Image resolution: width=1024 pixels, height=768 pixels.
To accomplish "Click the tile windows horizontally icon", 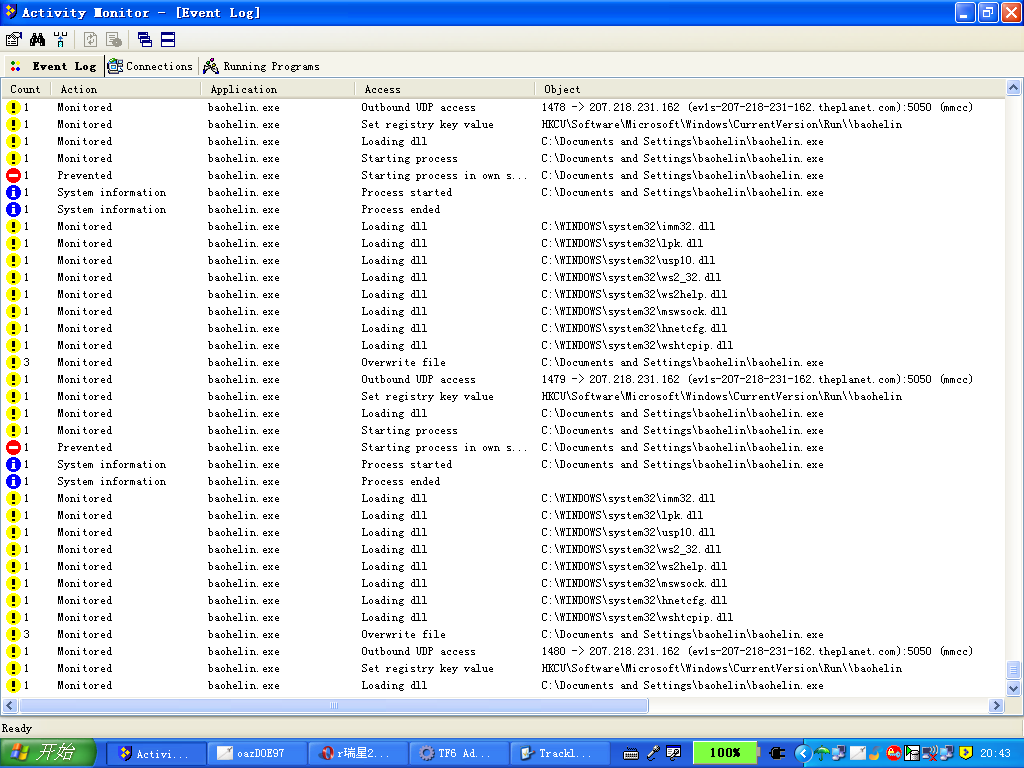I will 168,40.
